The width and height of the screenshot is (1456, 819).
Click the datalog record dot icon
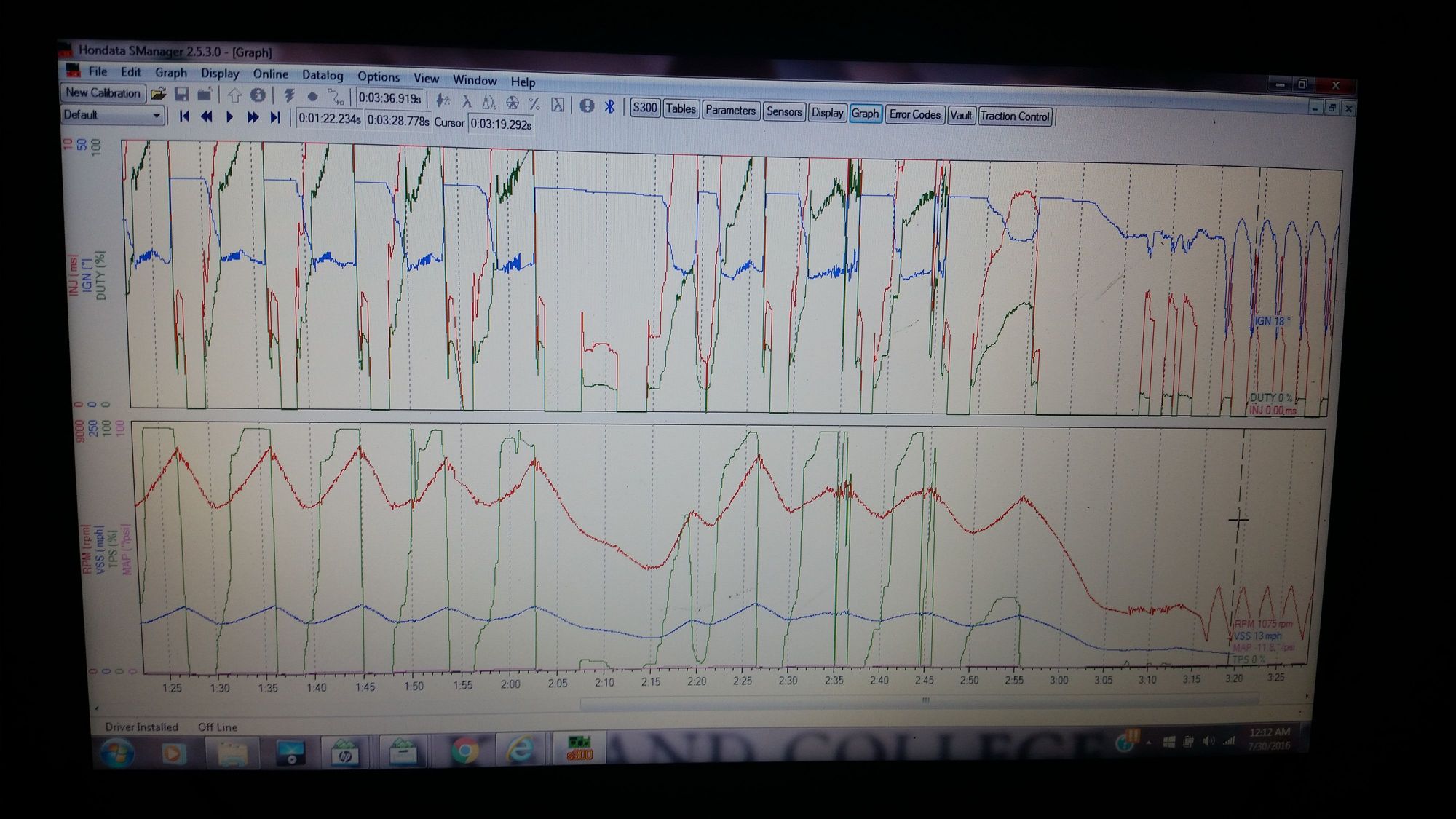point(312,97)
